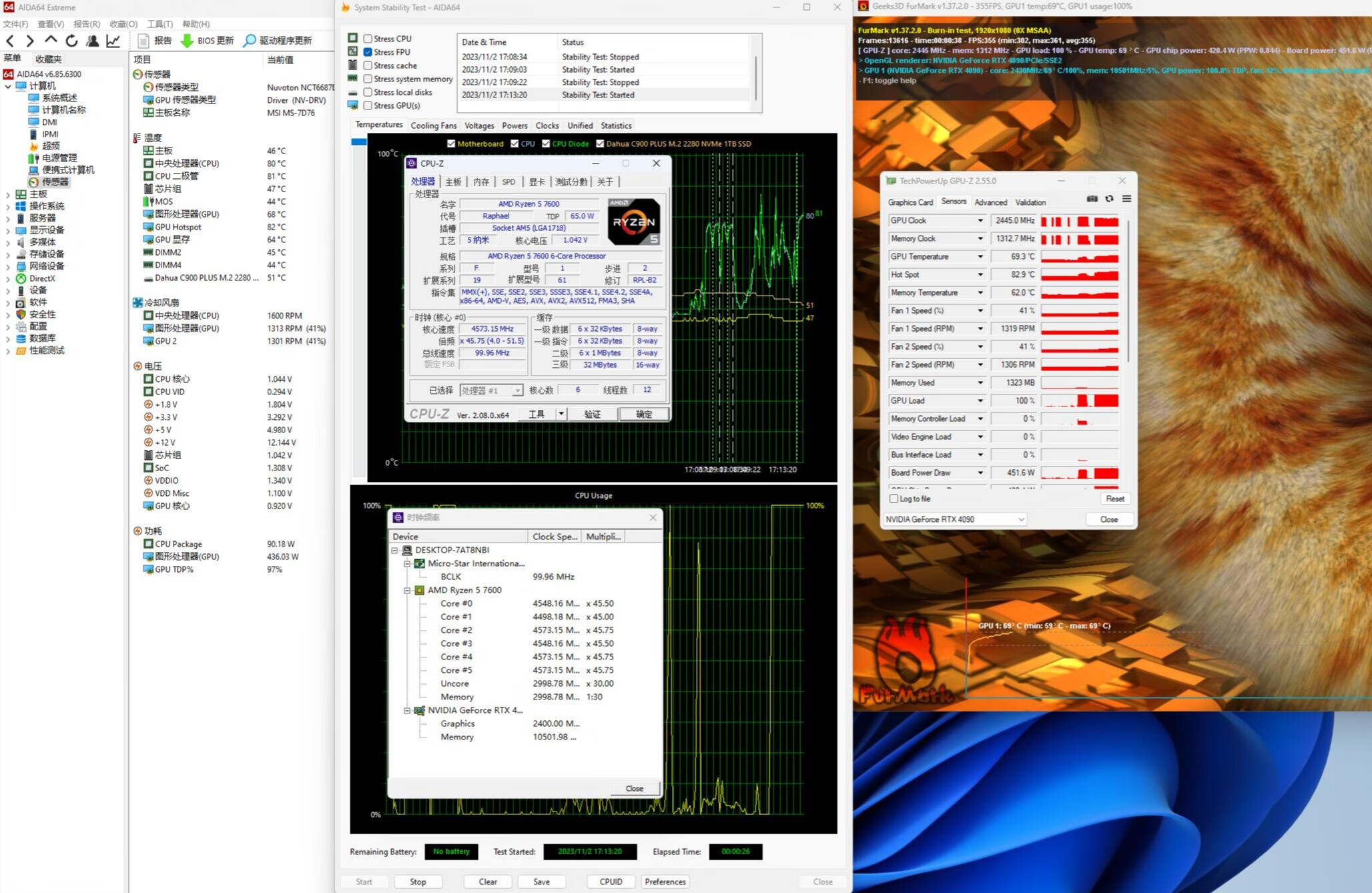Viewport: 1372px width, 893px height.
Task: Click the Clear button
Action: (488, 882)
